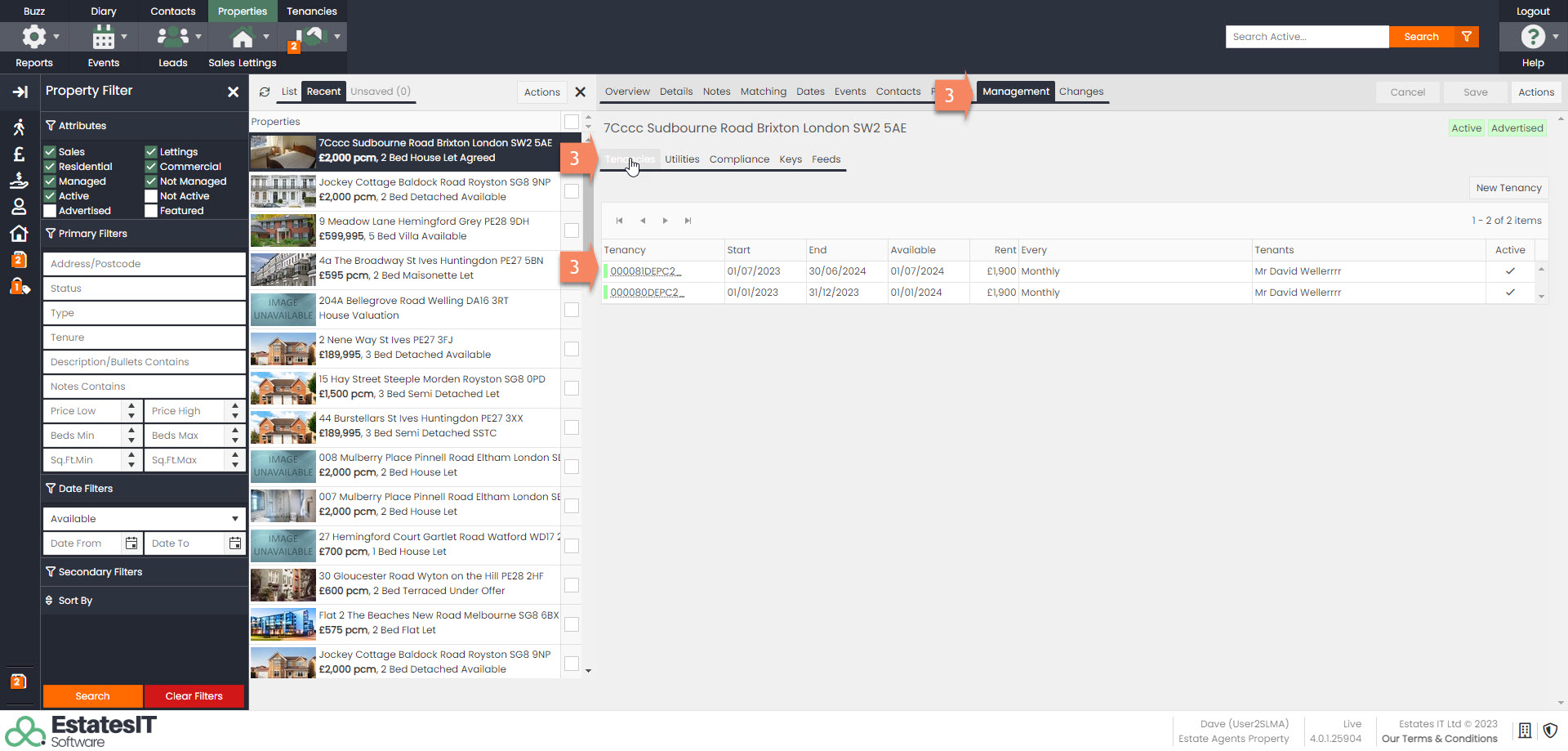Screen dimensions: 1568x751
Task: Enable the Not Active checkbox
Action: 151,196
